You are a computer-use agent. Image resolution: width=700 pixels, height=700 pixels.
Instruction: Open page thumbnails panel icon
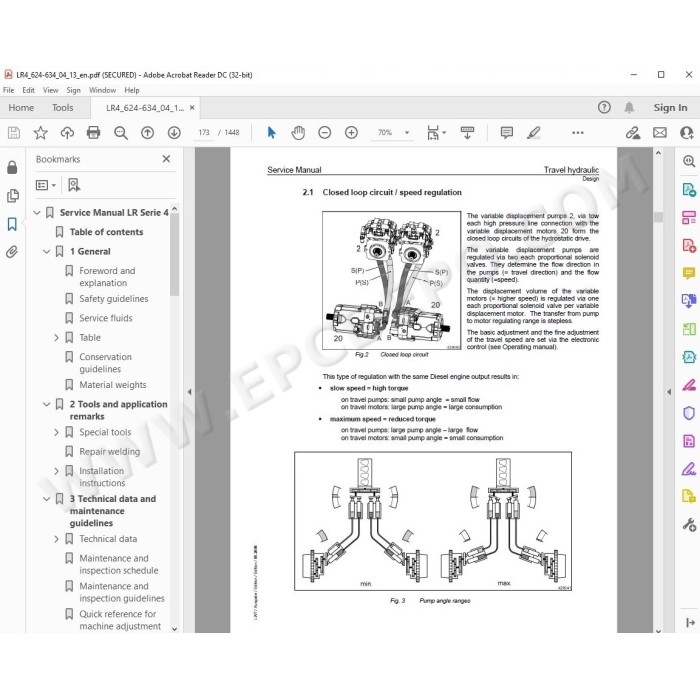(x=12, y=196)
